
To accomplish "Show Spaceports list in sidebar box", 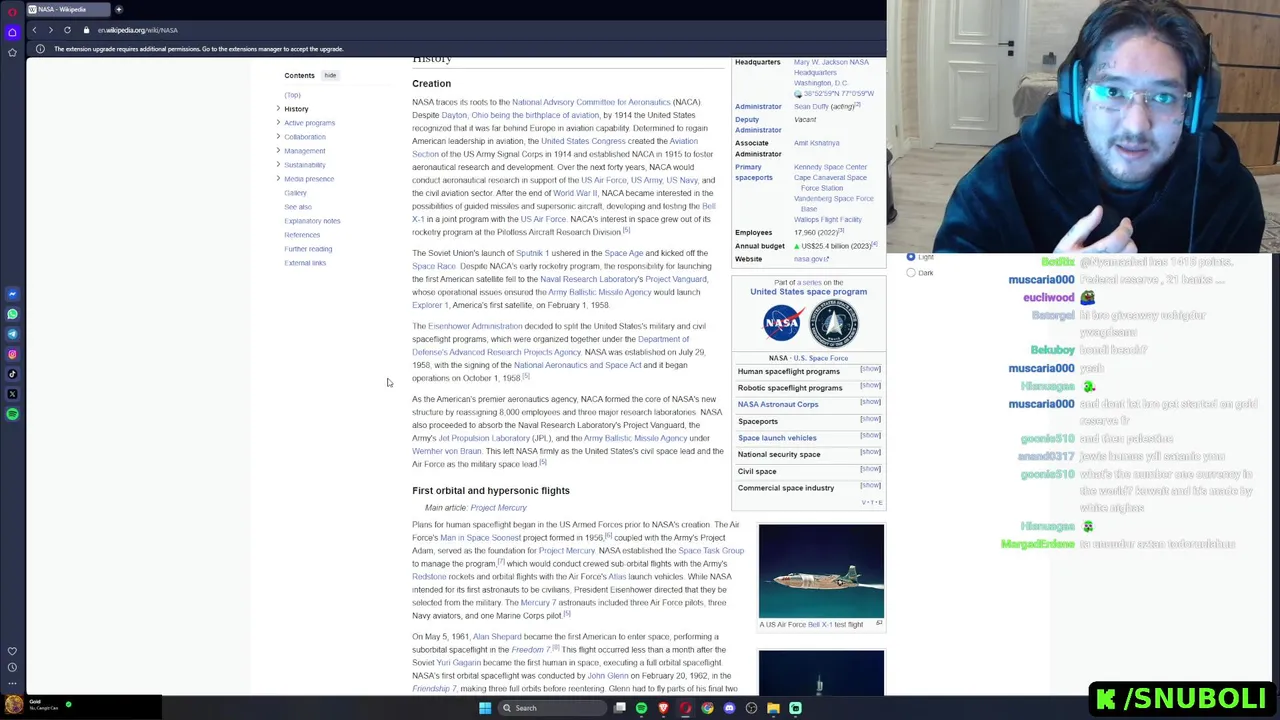I will tap(870, 419).
